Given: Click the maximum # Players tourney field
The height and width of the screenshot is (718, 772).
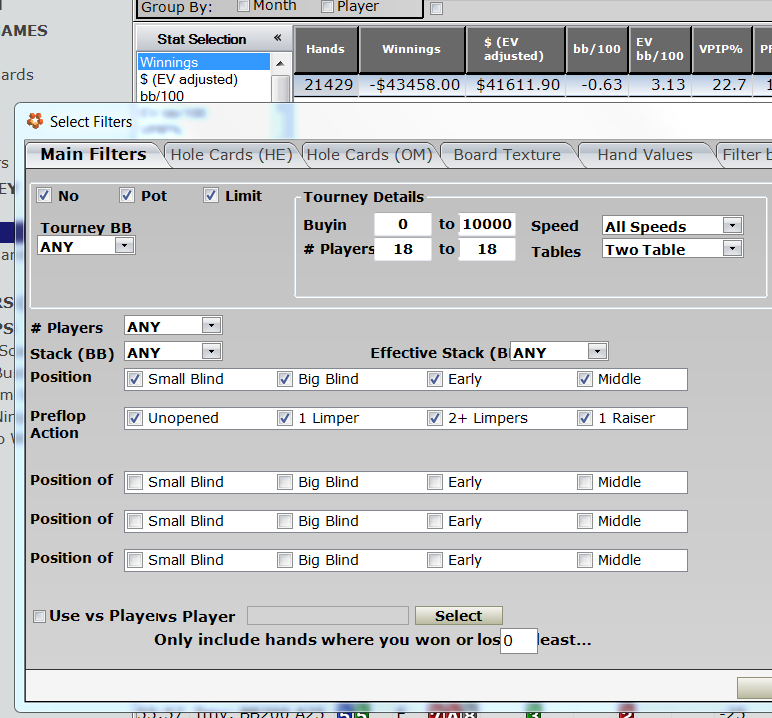Looking at the screenshot, I should pos(487,249).
